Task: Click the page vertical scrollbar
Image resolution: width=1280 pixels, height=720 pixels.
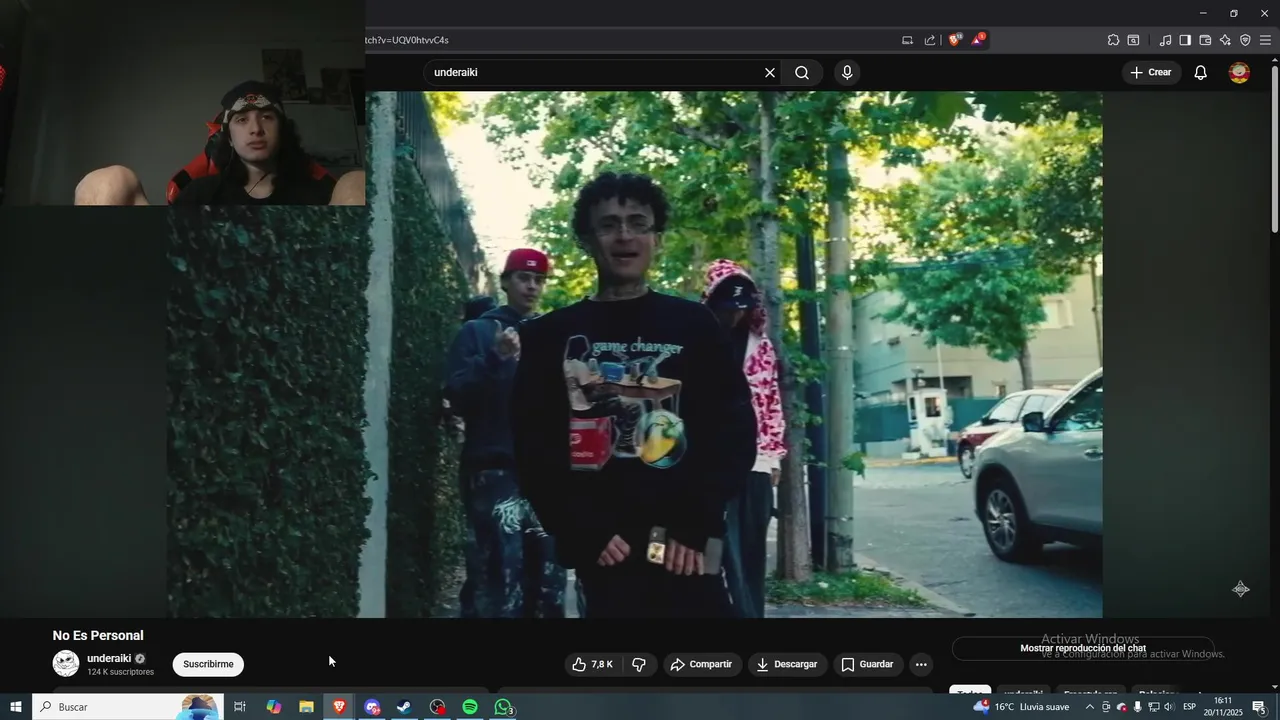Action: click(x=1275, y=150)
